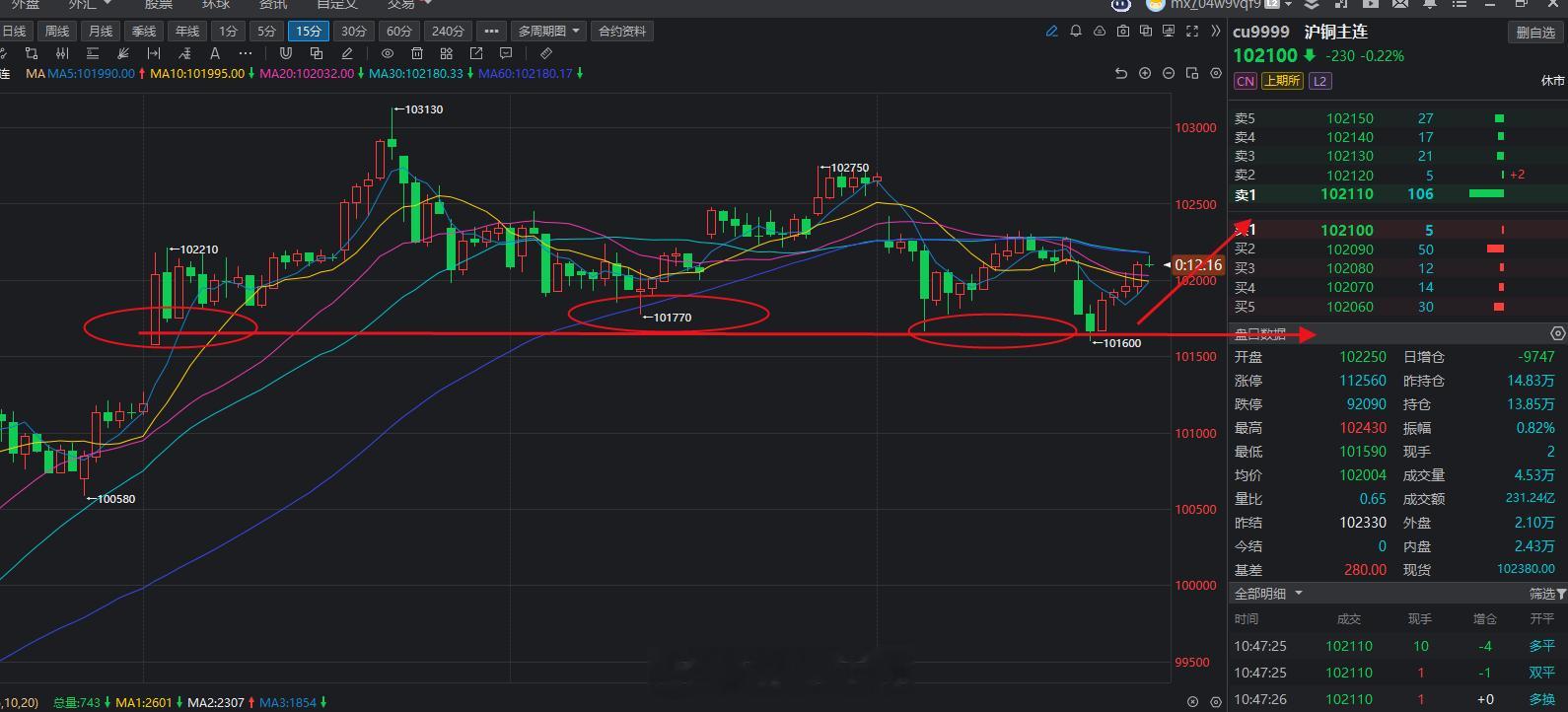This screenshot has height=712, width=1568.
Task: Select the ruler measurement tool
Action: pyautogui.click(x=546, y=53)
